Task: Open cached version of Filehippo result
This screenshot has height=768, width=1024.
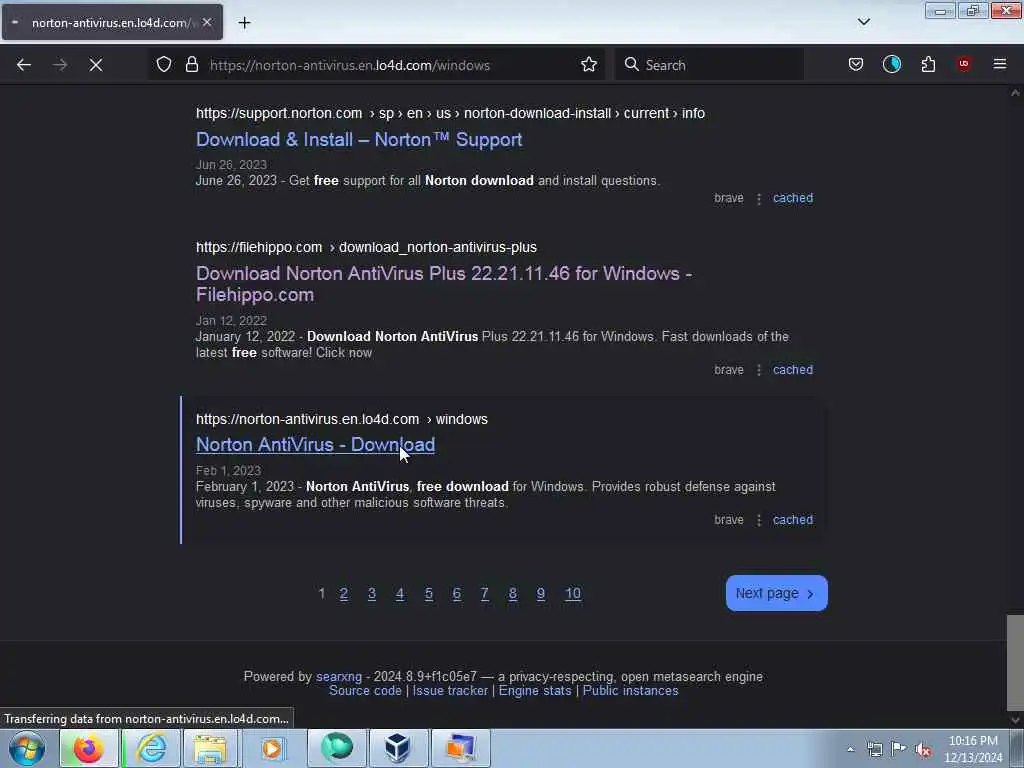Action: (x=793, y=370)
